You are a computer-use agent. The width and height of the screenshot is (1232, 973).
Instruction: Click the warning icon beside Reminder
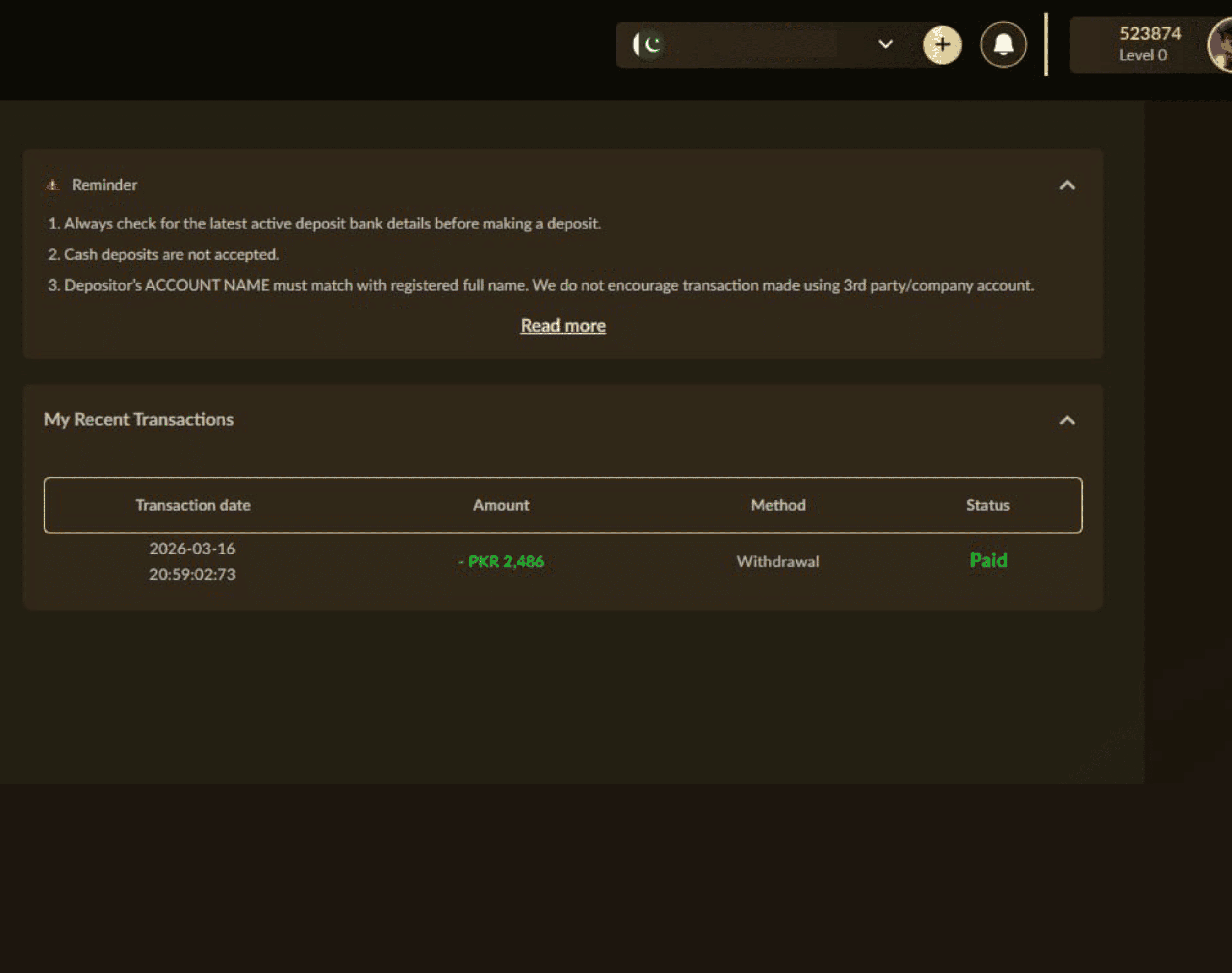(52, 185)
